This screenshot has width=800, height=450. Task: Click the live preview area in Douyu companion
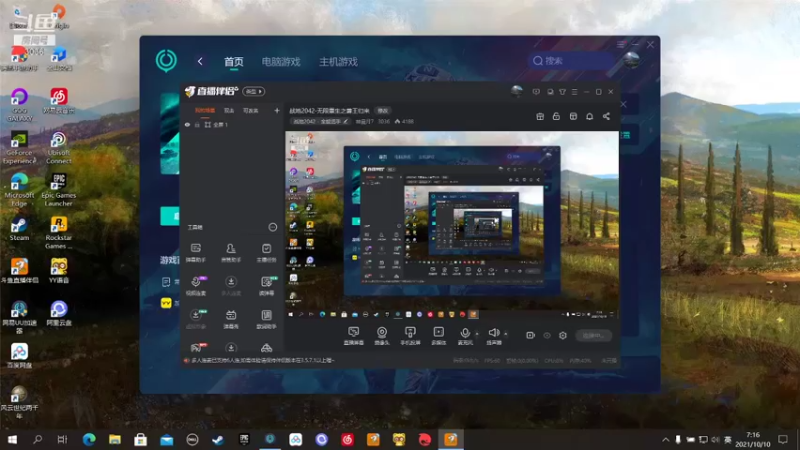click(452, 225)
